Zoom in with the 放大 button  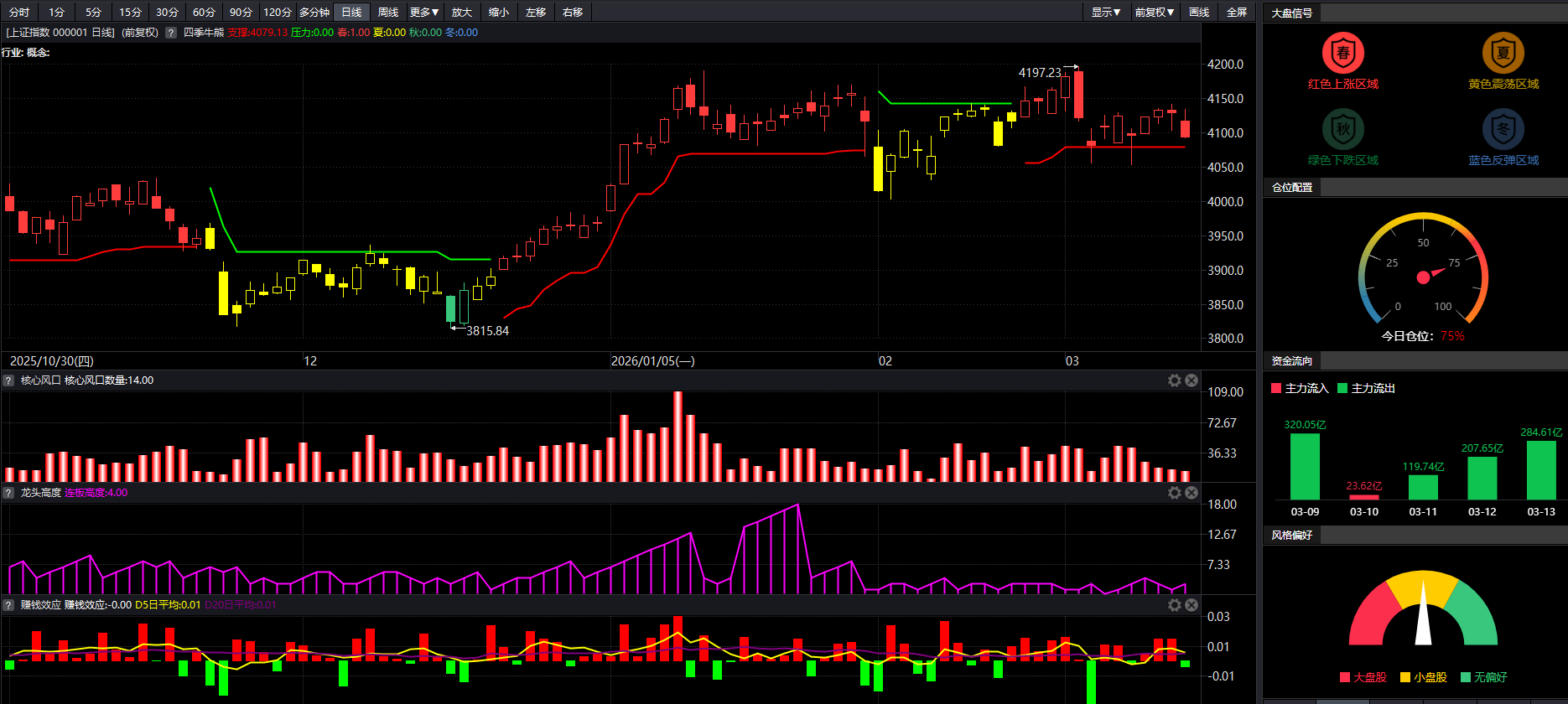462,12
